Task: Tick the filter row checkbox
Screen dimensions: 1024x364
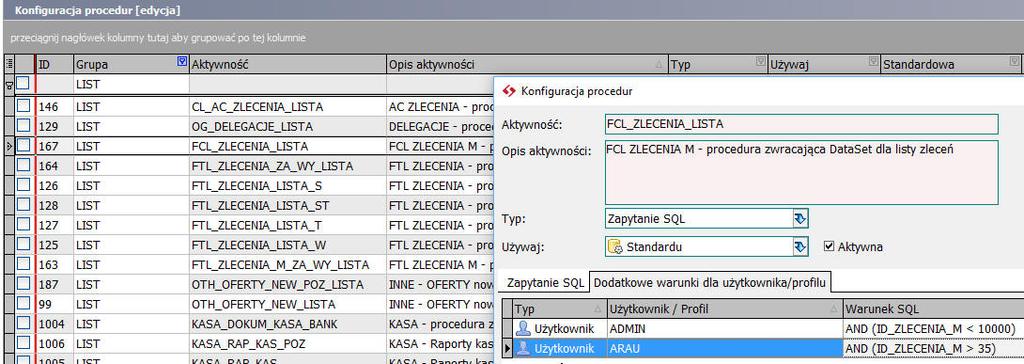Action: coord(24,84)
